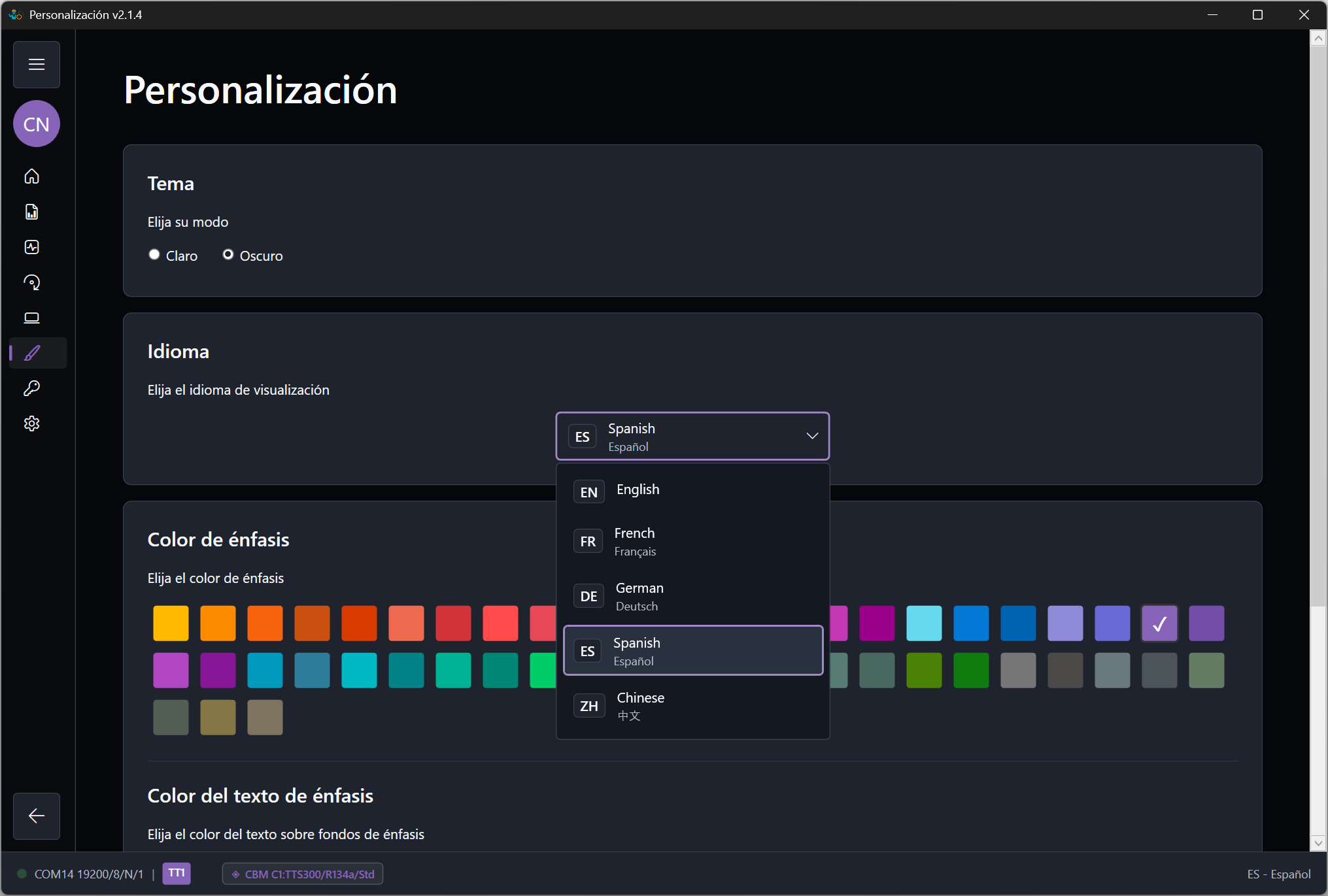This screenshot has width=1328, height=896.
Task: Open the laptop device sidebar icon
Action: (x=31, y=318)
